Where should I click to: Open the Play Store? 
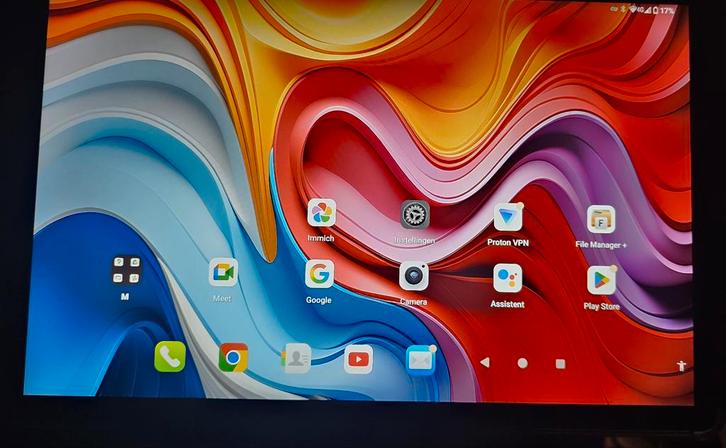coord(601,280)
